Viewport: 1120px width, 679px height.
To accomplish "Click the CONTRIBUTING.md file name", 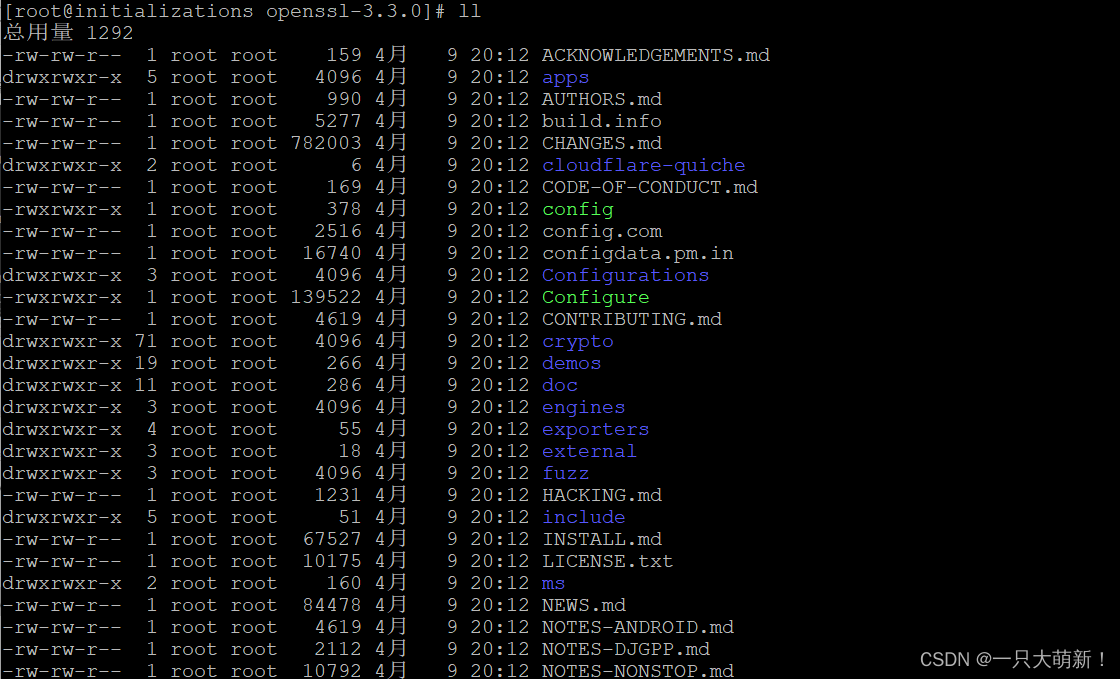I will pos(631,320).
